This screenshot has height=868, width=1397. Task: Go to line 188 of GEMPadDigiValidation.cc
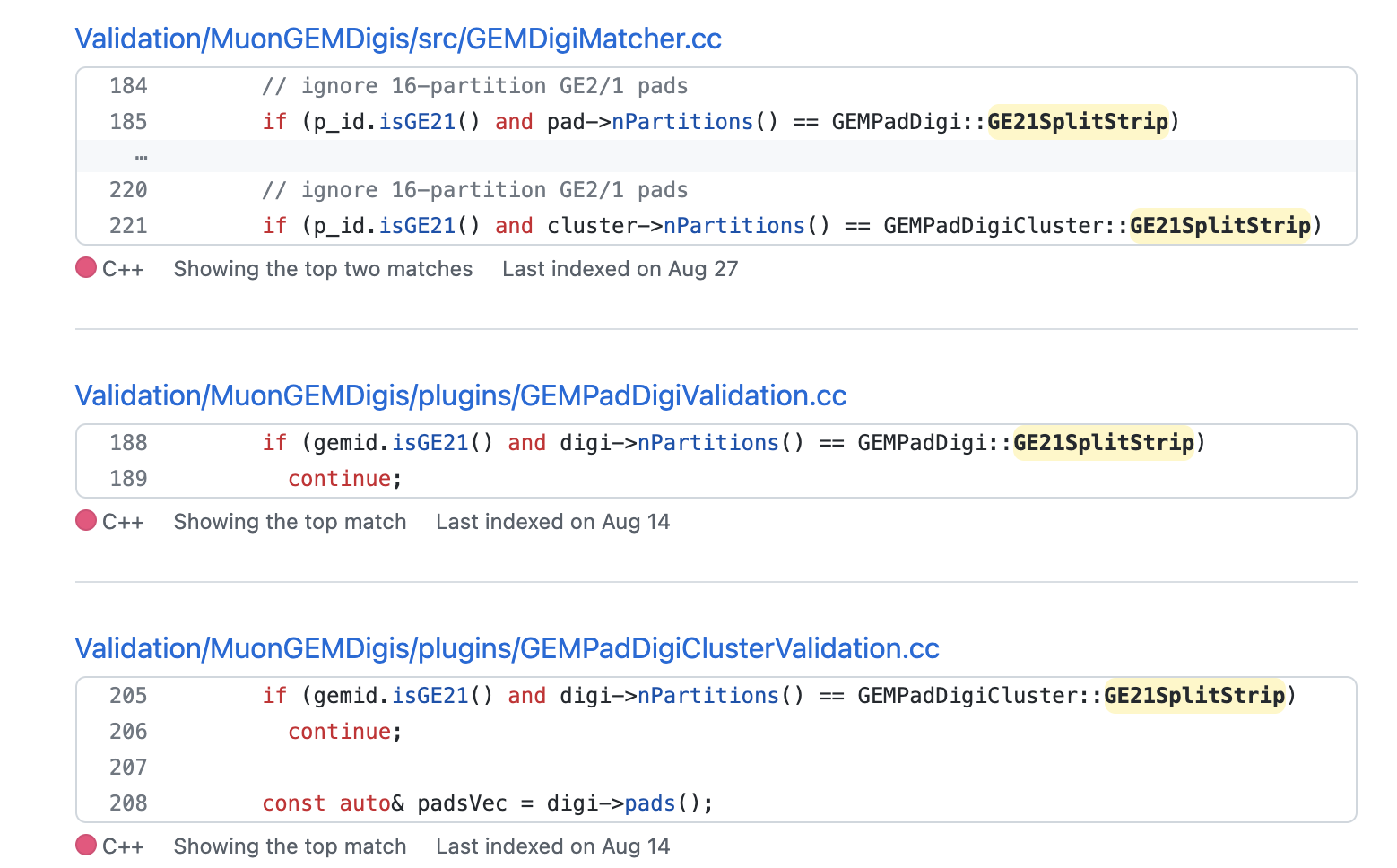click(128, 443)
